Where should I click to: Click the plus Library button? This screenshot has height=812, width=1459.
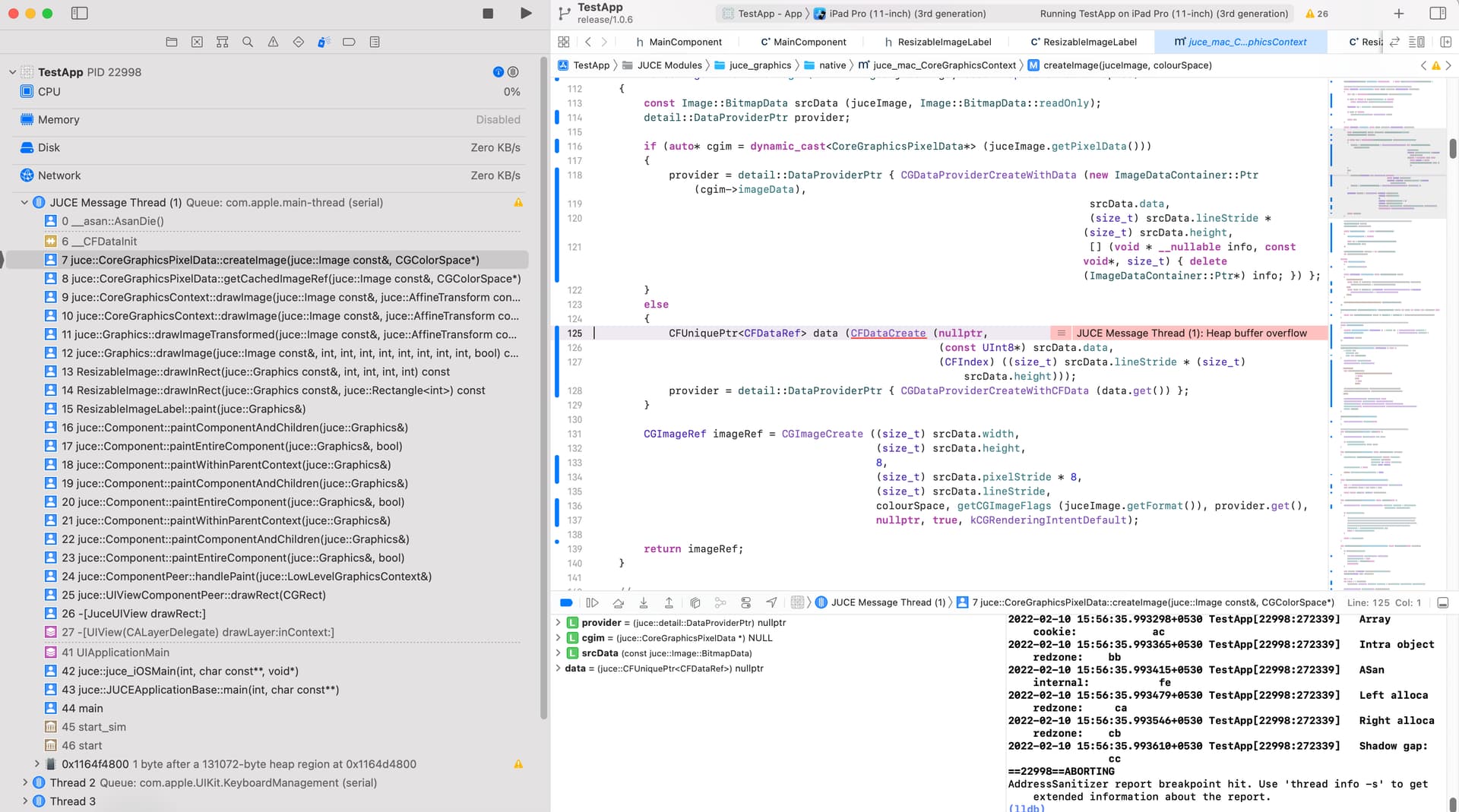(1399, 14)
